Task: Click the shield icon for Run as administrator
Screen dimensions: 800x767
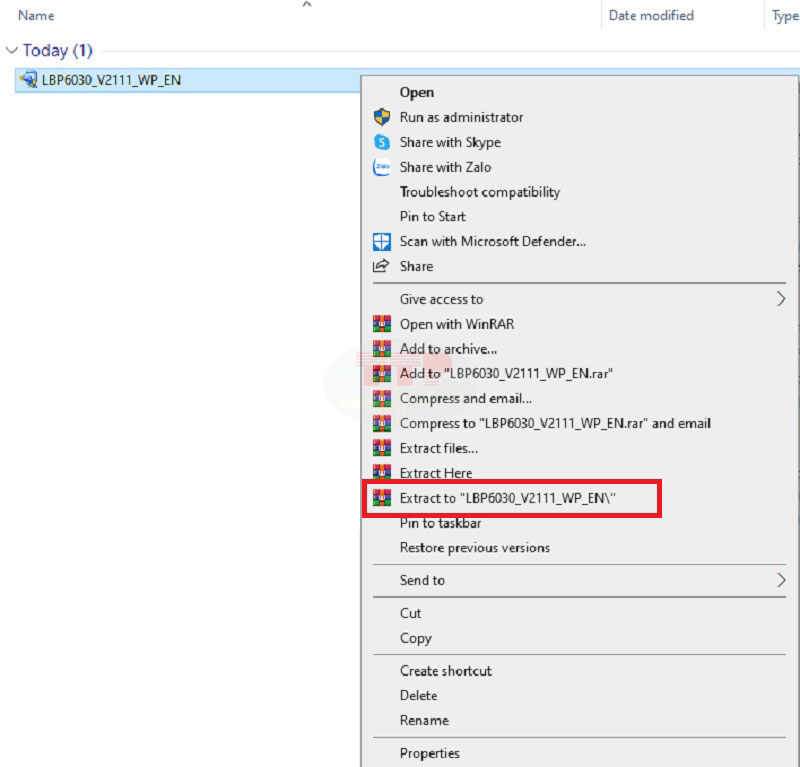Action: [x=381, y=117]
